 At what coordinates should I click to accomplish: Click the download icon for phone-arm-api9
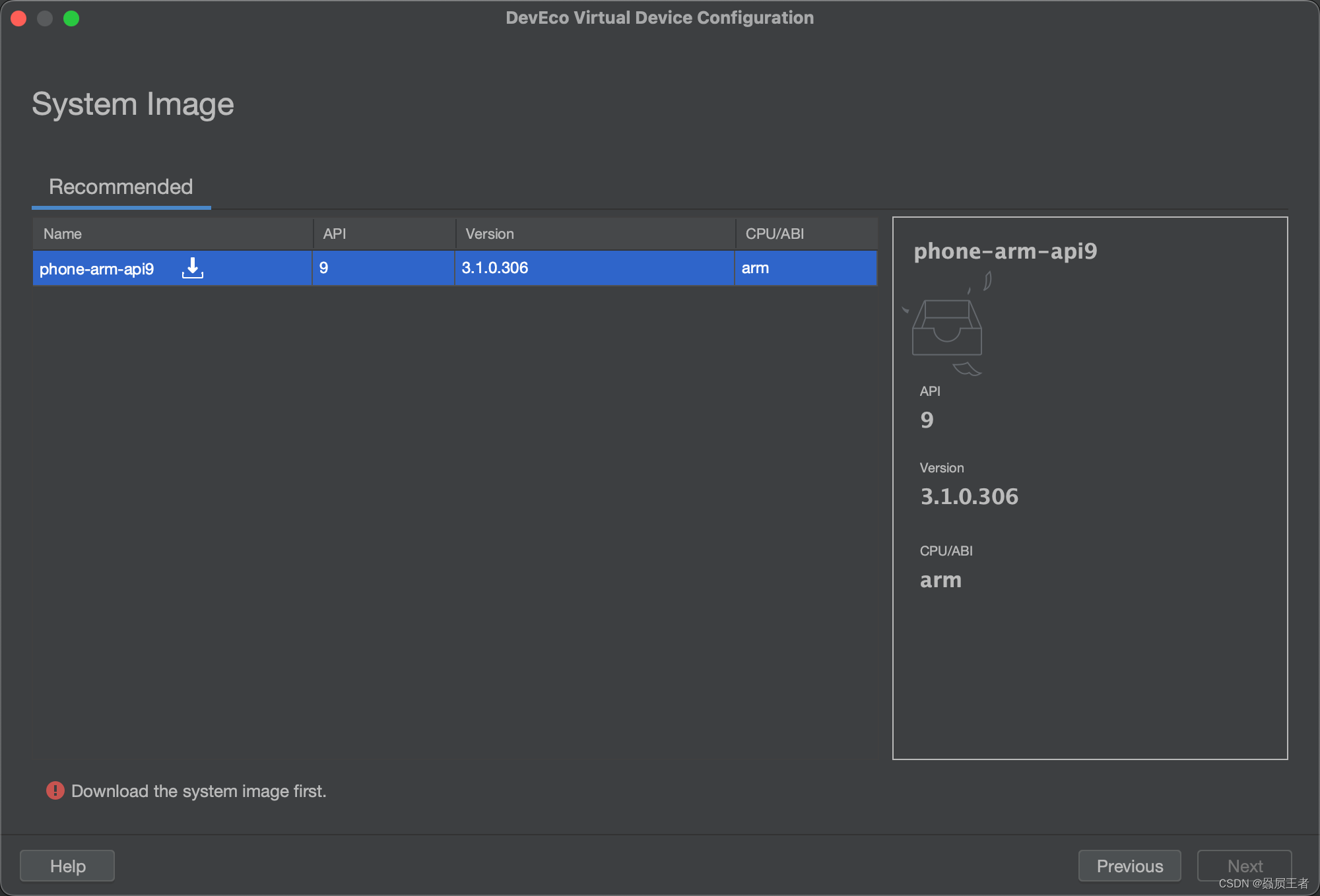(192, 268)
